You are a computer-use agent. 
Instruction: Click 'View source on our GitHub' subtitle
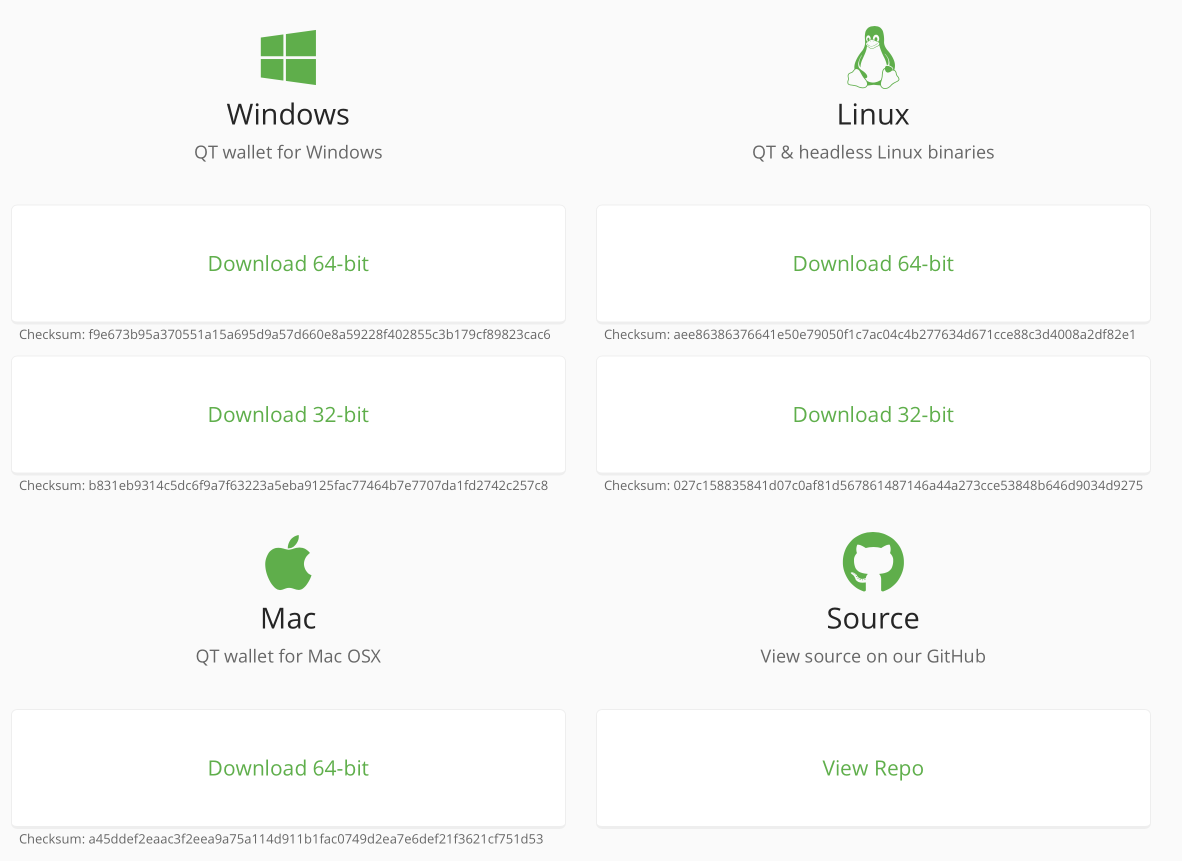coord(873,656)
